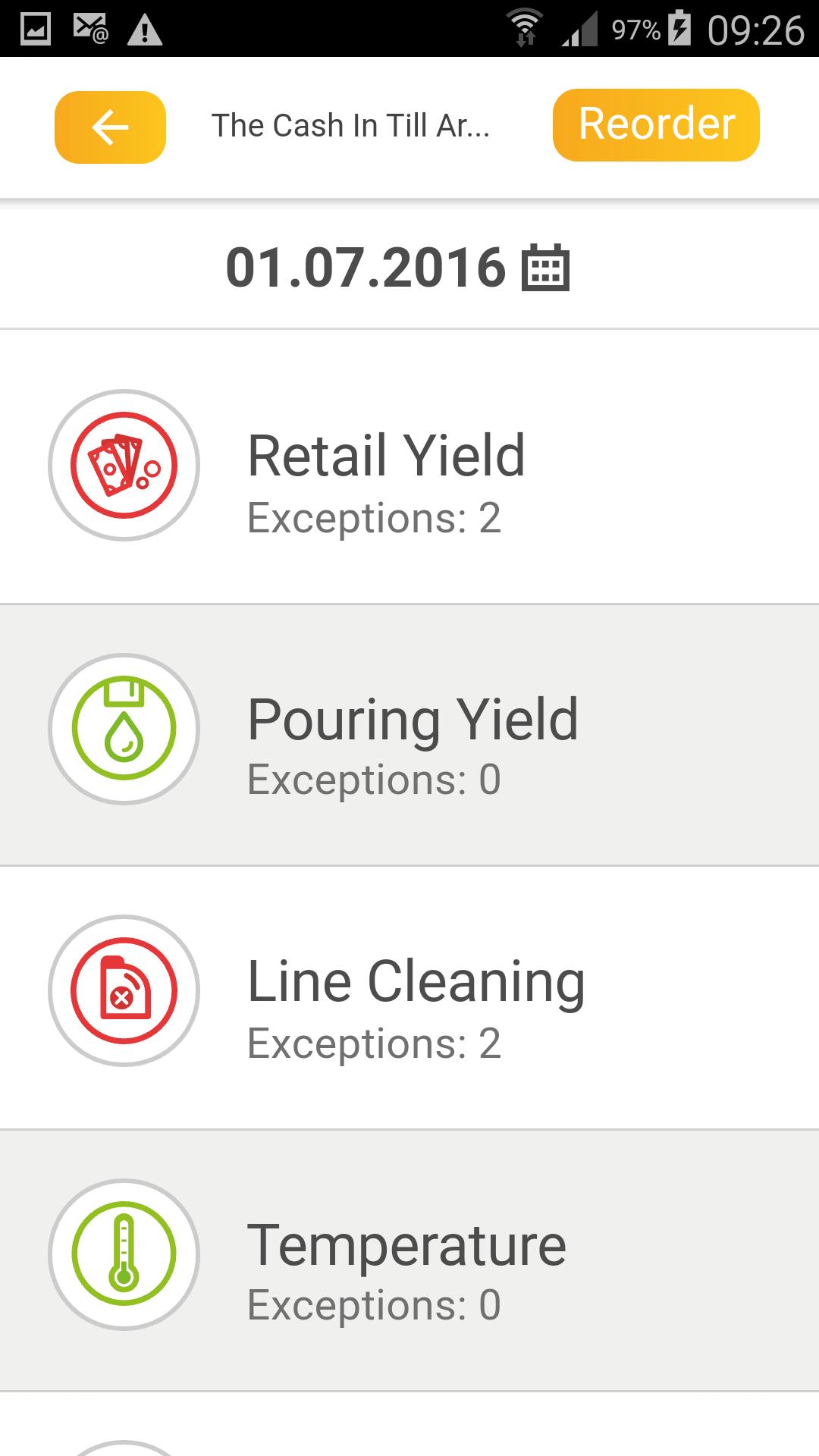Tap the partially visible icon at the bottom
819x1456 pixels.
pyautogui.click(x=124, y=1447)
